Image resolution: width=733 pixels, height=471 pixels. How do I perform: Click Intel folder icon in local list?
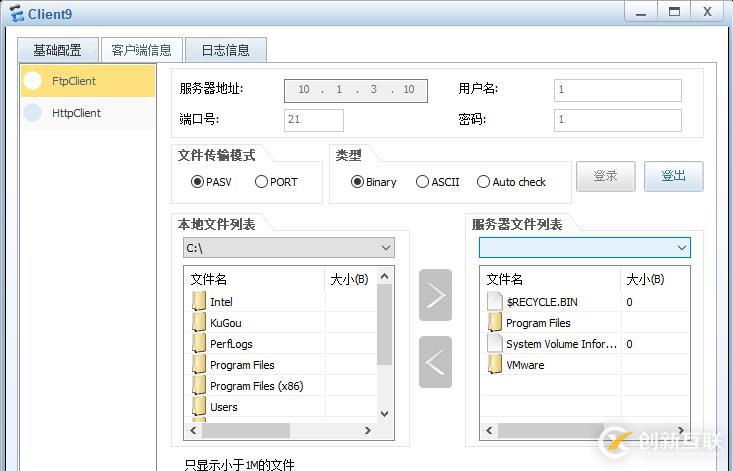tap(199, 301)
